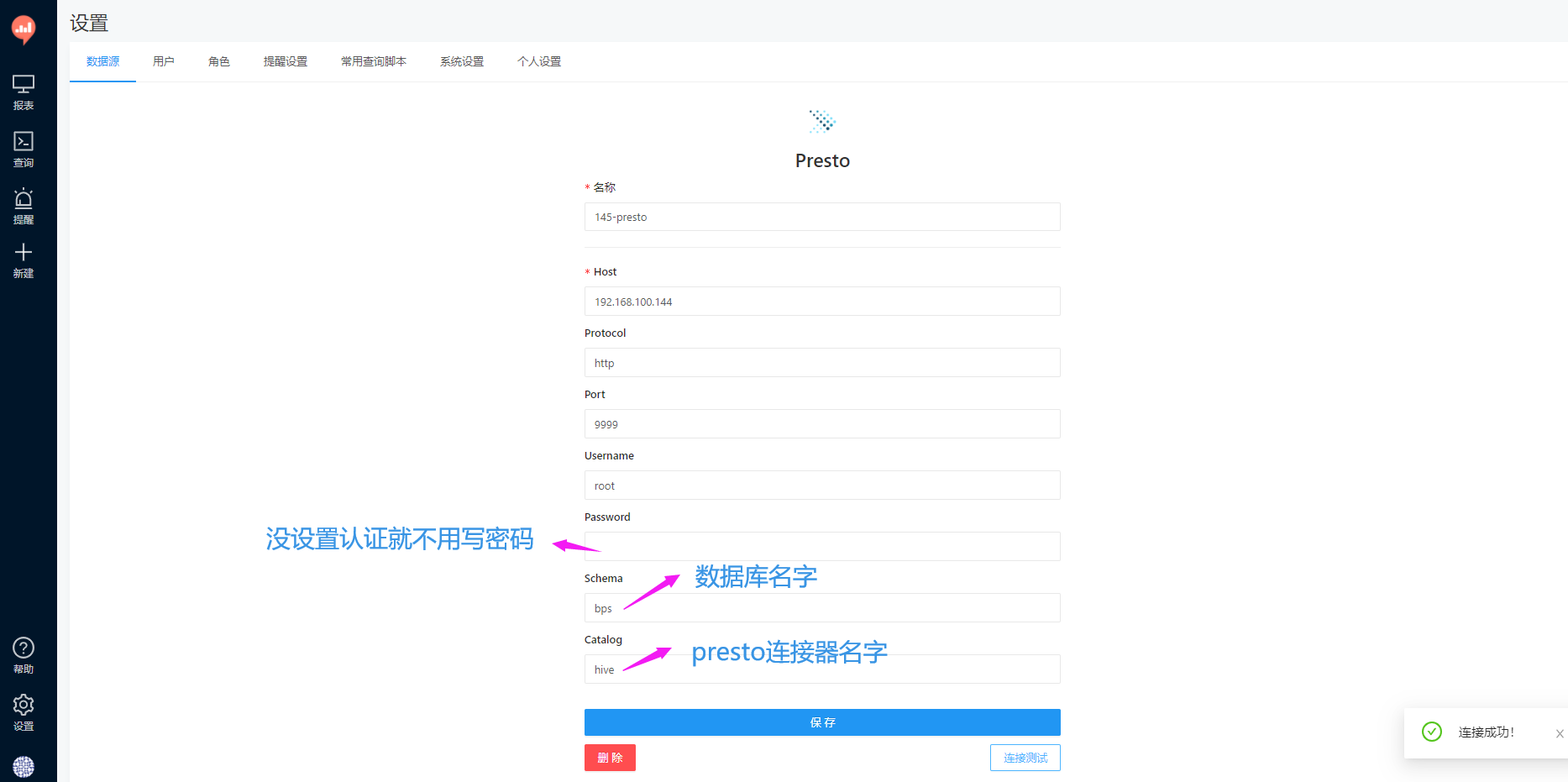1568x782 pixels.
Task: Open the 报表 (reports) sidebar icon
Action: [24, 91]
